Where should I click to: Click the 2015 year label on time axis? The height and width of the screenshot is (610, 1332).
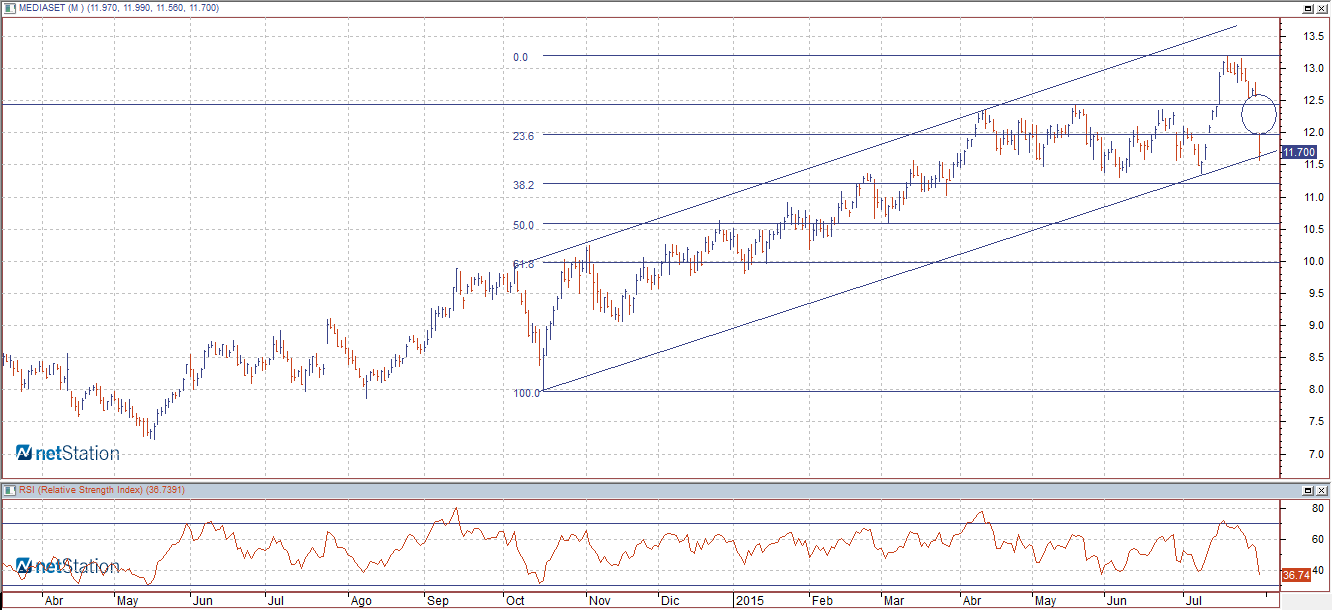749,602
